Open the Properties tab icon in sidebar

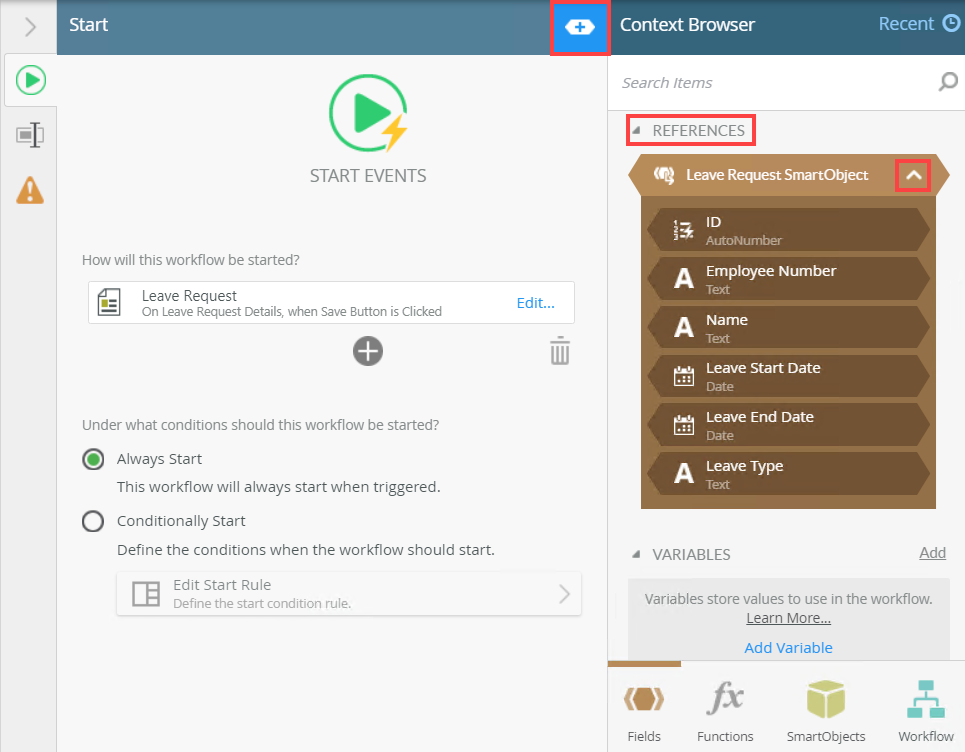(x=30, y=134)
